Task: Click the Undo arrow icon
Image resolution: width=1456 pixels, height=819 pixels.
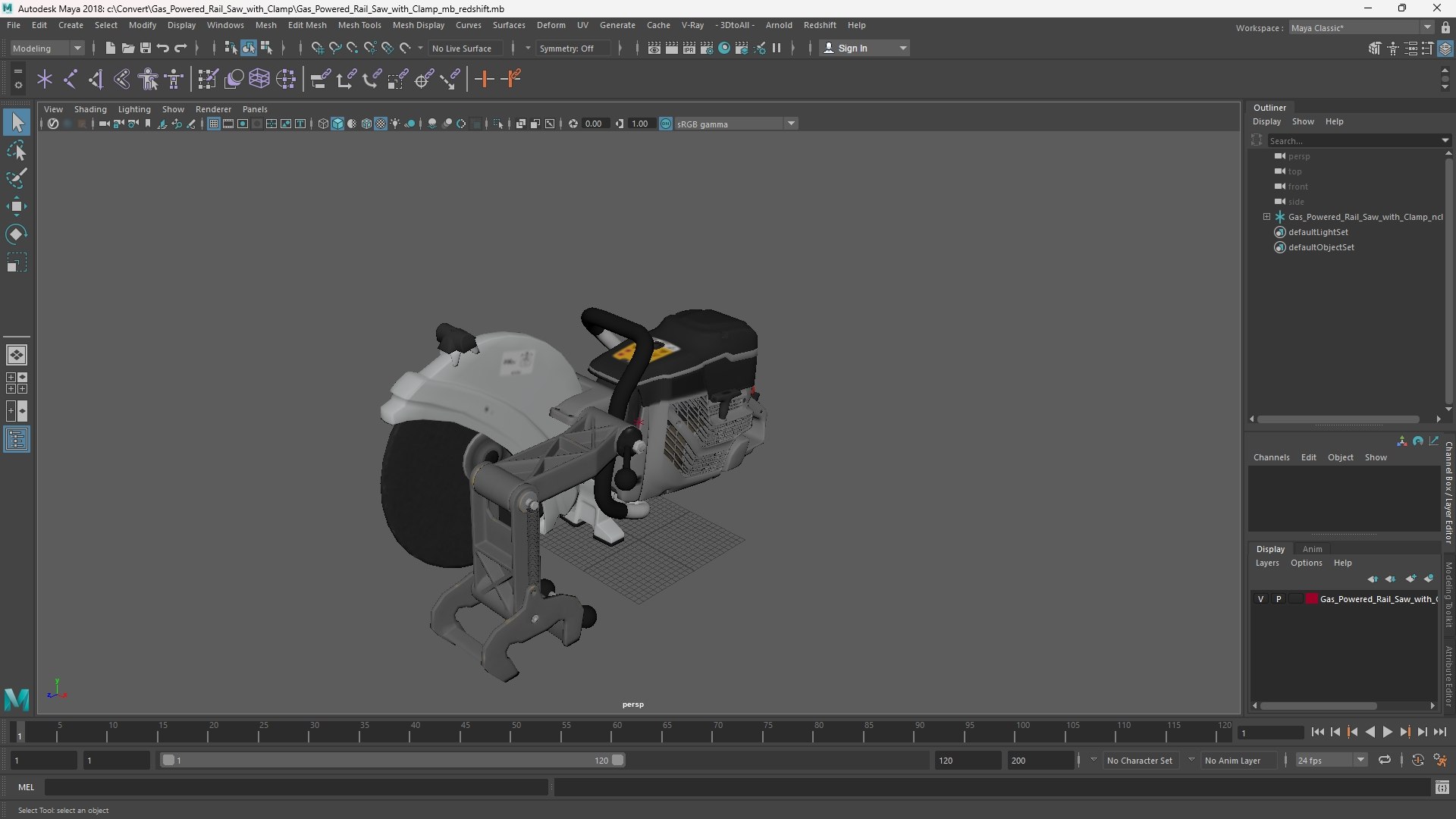Action: tap(163, 48)
